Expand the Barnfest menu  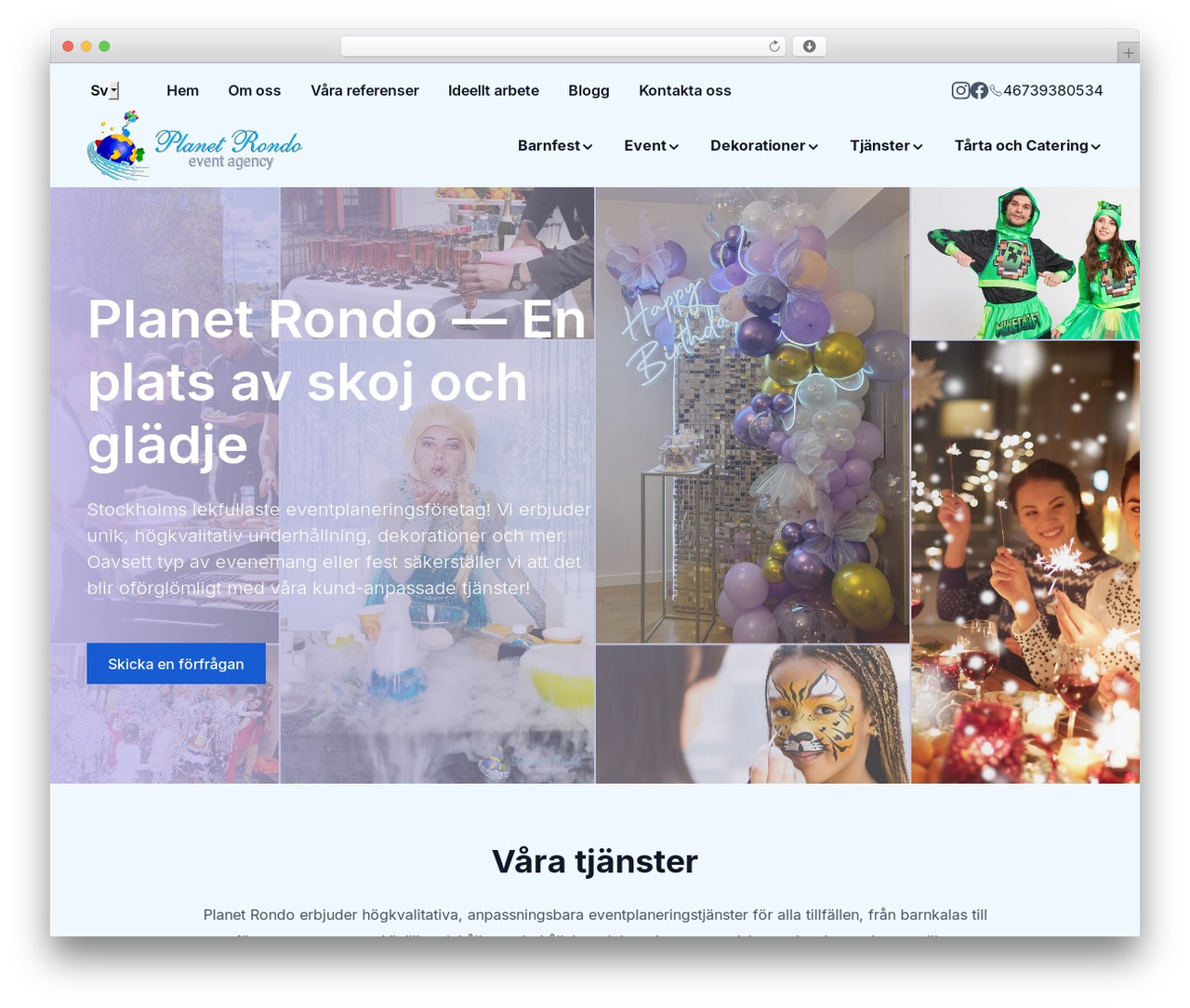click(x=555, y=145)
